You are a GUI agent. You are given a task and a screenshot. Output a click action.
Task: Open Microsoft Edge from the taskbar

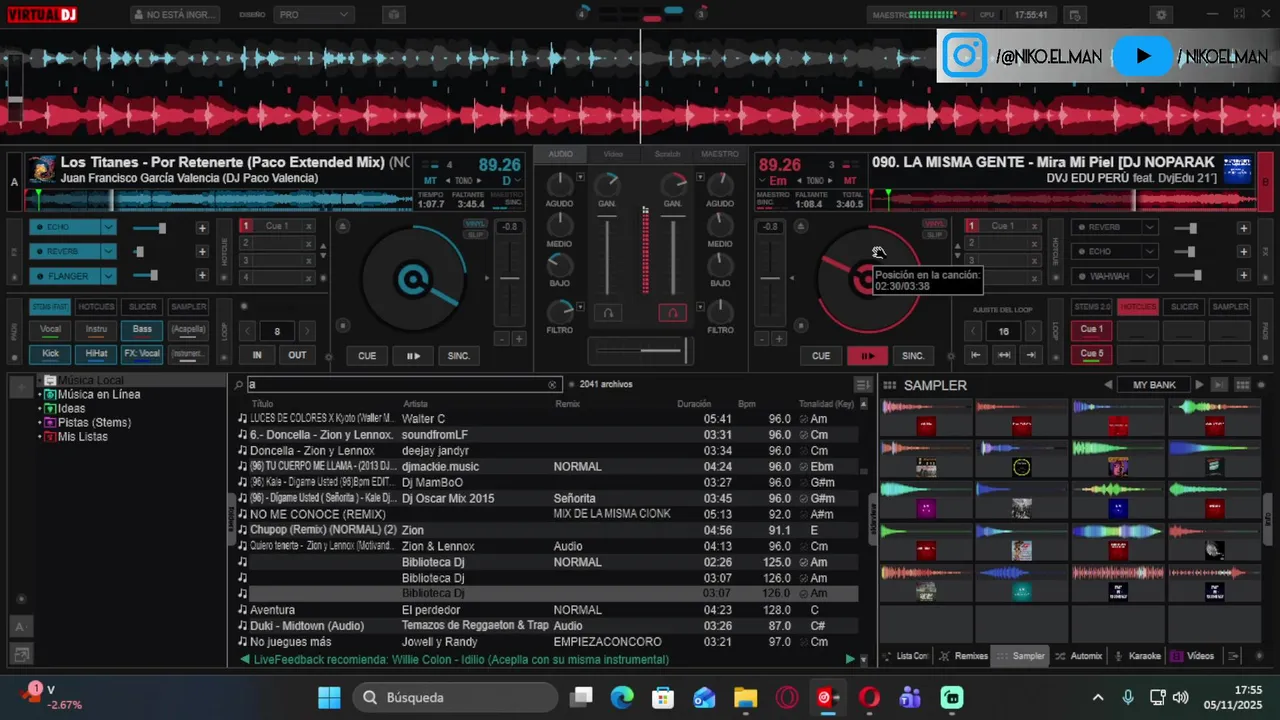pos(622,697)
